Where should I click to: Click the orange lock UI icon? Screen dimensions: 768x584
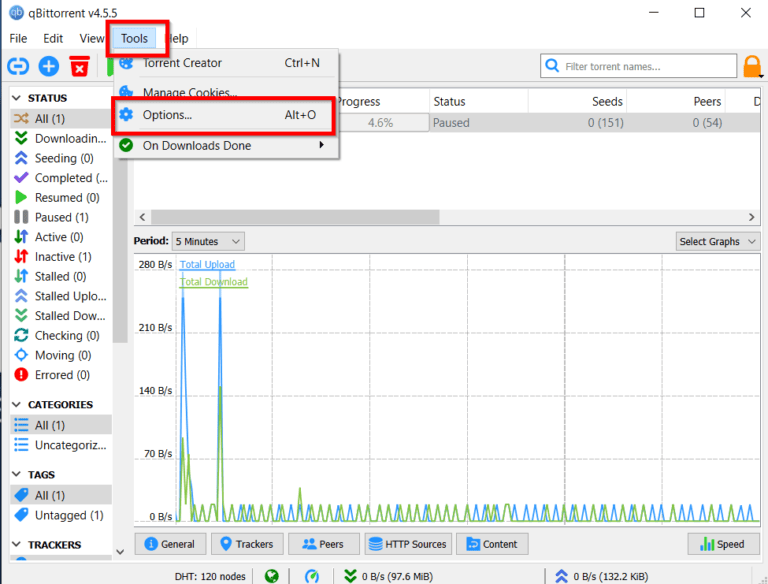(x=752, y=66)
